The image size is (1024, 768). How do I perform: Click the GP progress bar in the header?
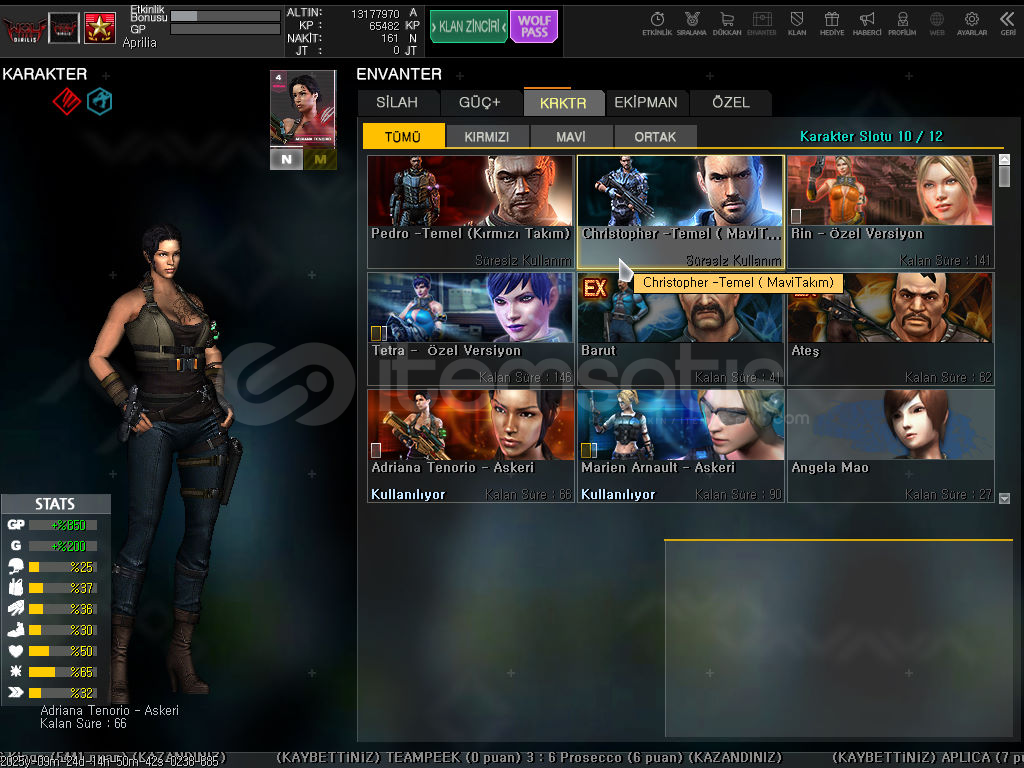[x=225, y=29]
